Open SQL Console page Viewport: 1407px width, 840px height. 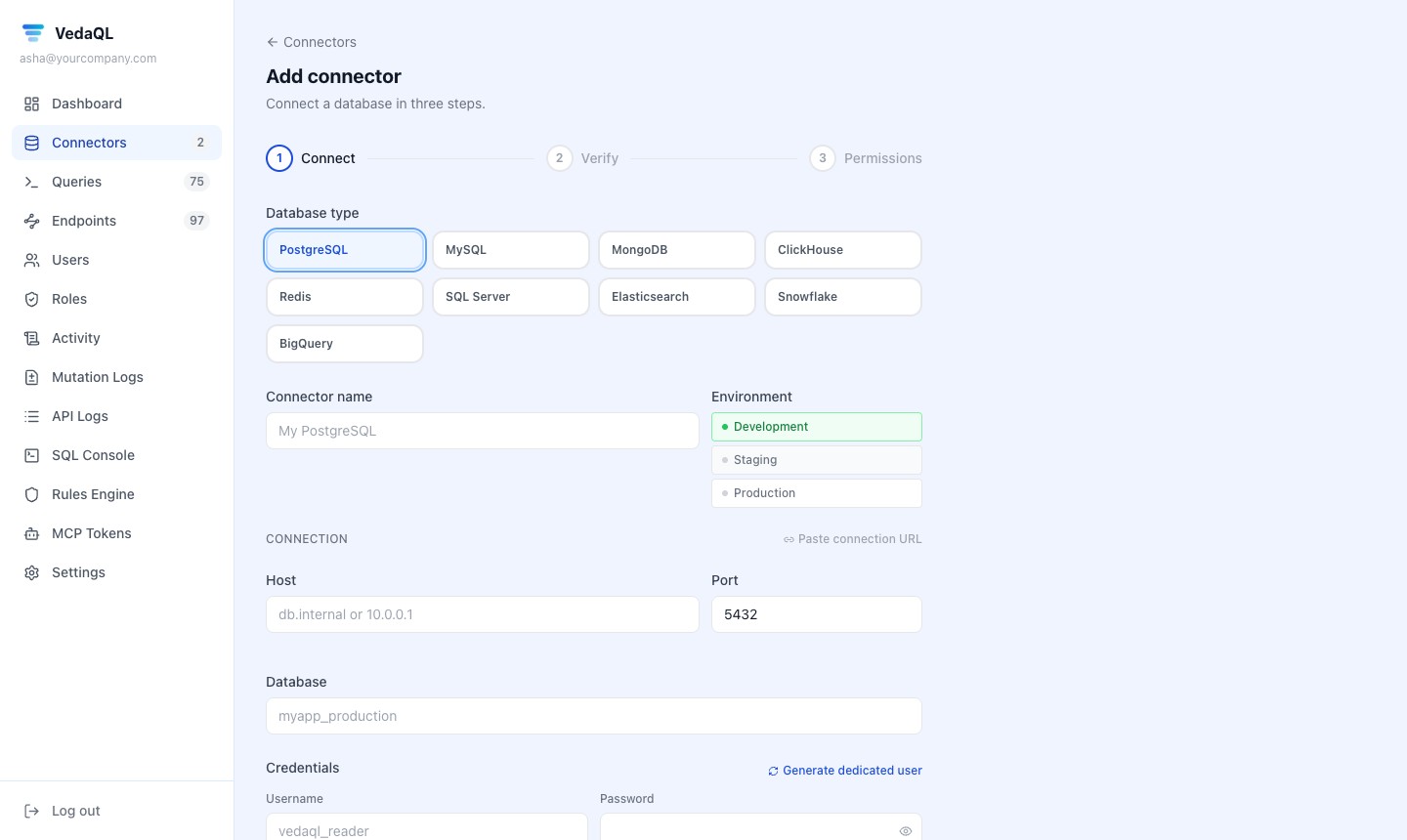pos(116,455)
